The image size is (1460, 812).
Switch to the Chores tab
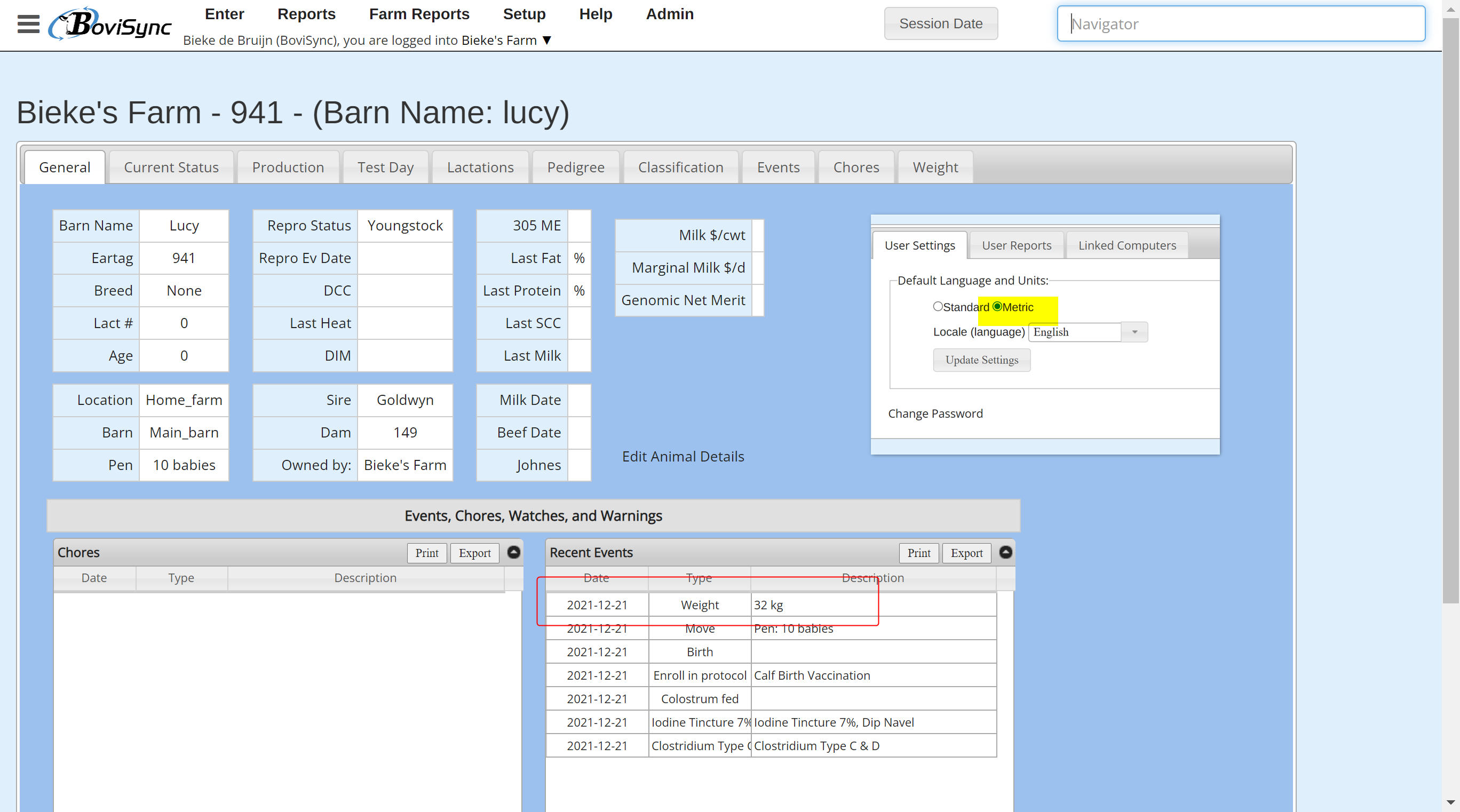856,167
